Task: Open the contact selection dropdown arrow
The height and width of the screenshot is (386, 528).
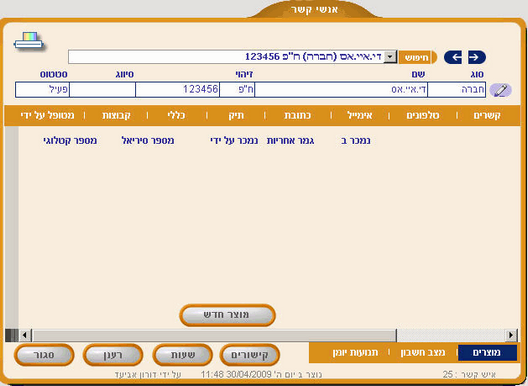Action: (390, 57)
